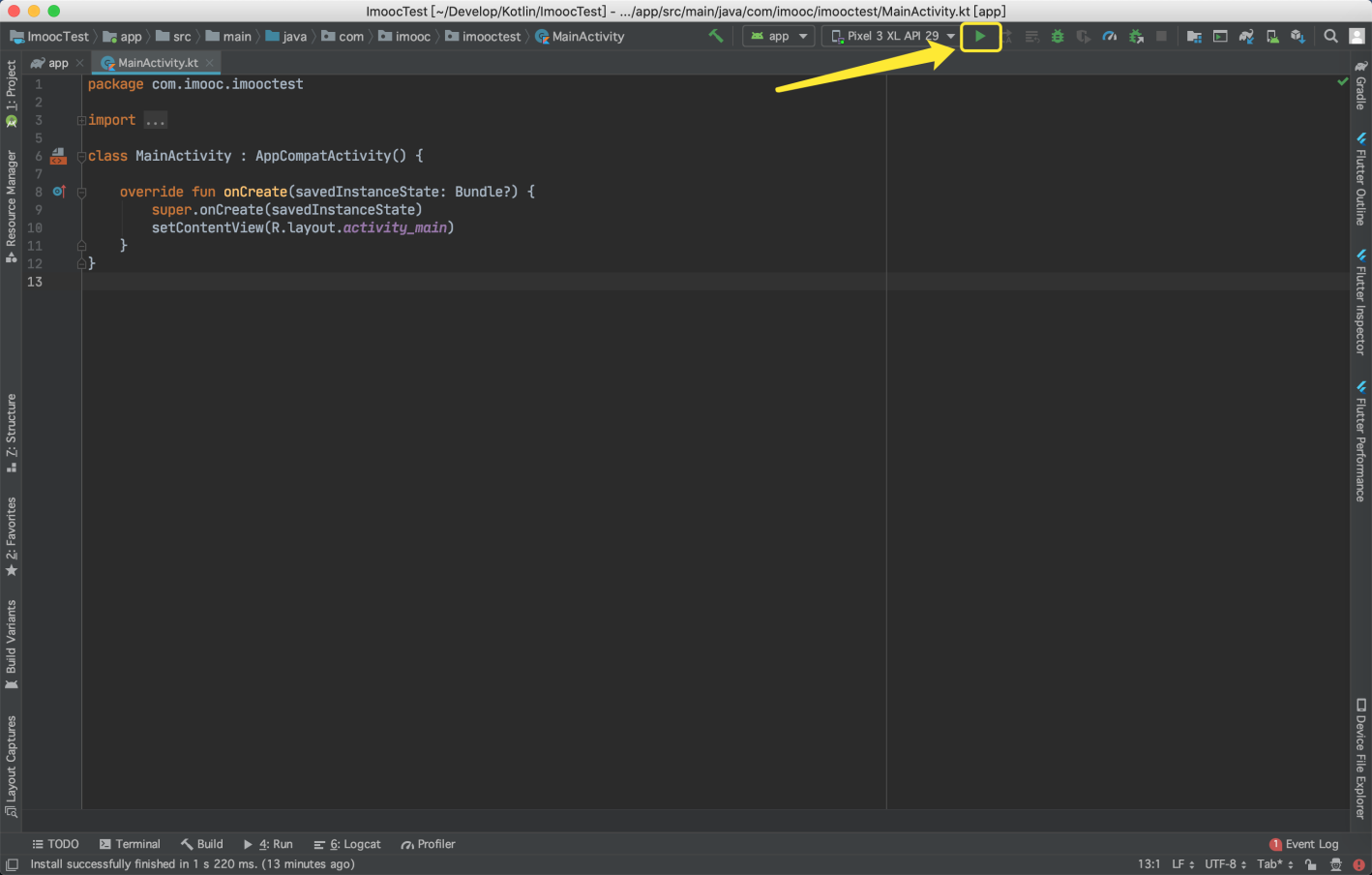Click Run with Coverage icon
Image resolution: width=1372 pixels, height=875 pixels.
click(x=1084, y=36)
